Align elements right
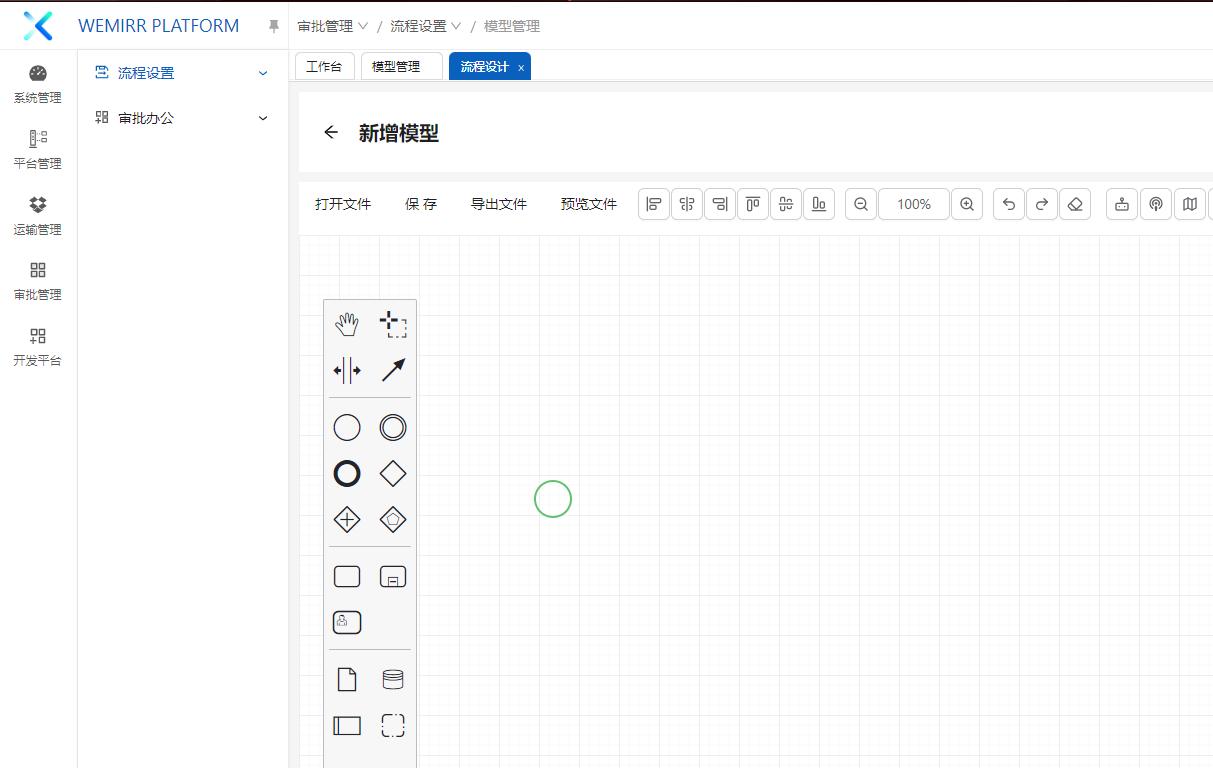The height and width of the screenshot is (768, 1213). click(720, 204)
